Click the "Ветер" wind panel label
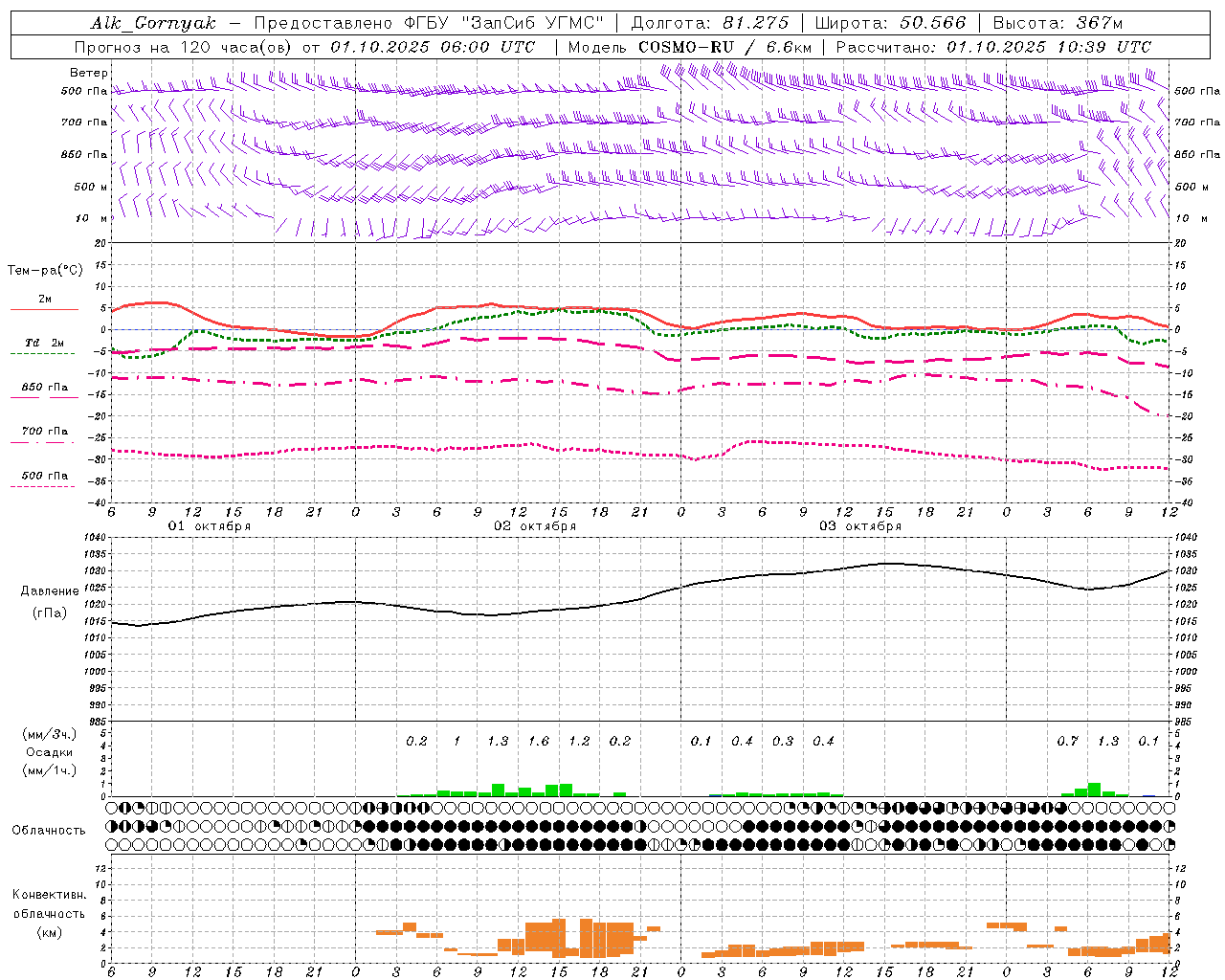 tap(89, 73)
